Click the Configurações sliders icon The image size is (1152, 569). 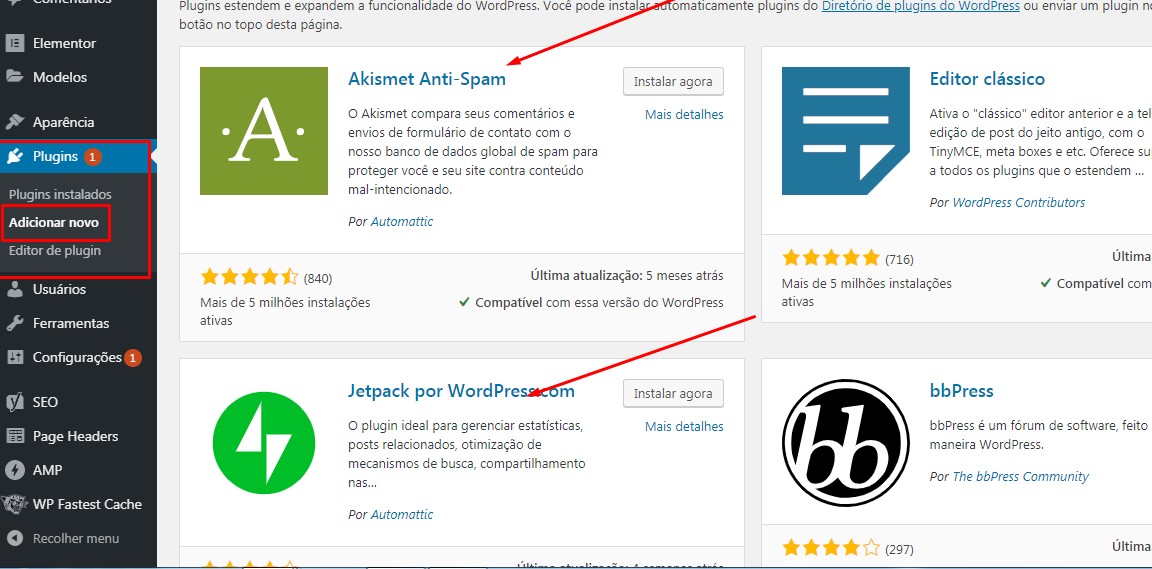click(15, 357)
